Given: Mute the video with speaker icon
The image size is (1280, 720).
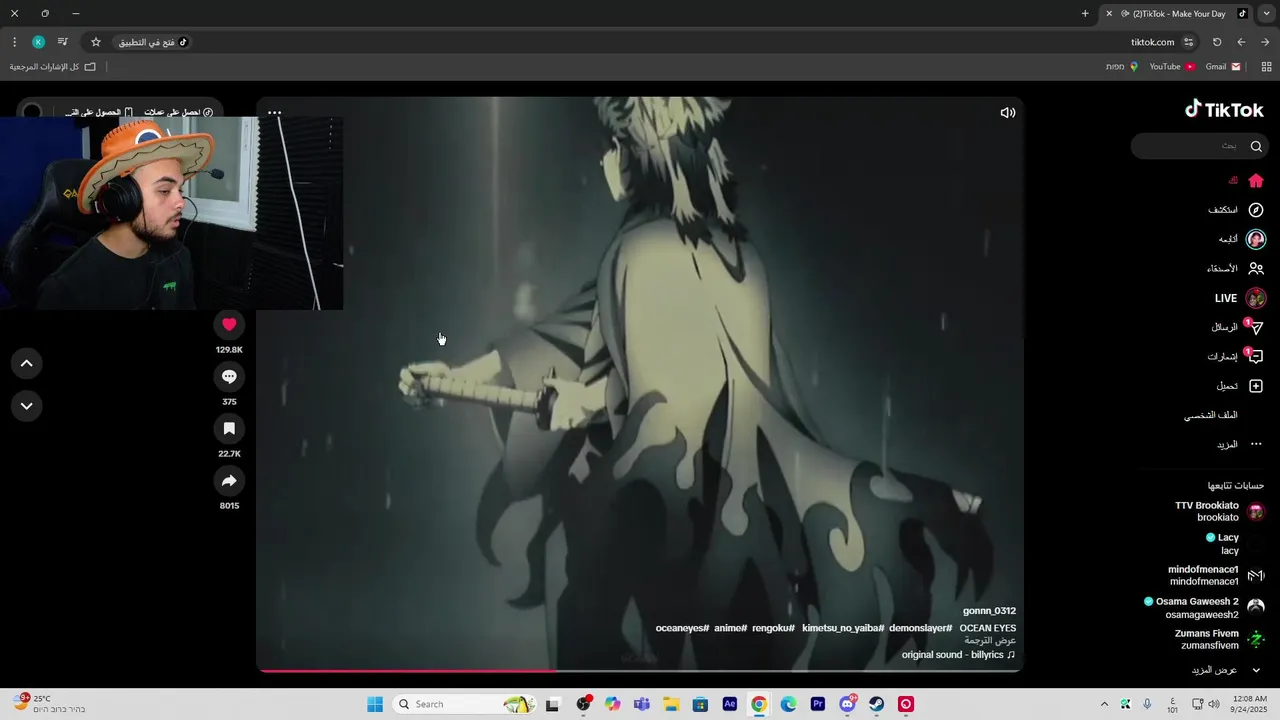Looking at the screenshot, I should pyautogui.click(x=1008, y=113).
